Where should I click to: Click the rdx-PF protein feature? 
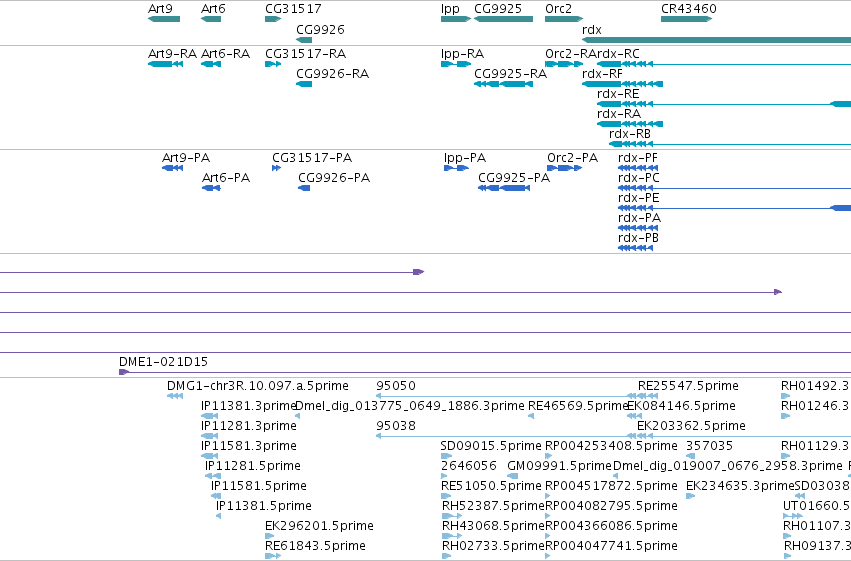[x=638, y=168]
